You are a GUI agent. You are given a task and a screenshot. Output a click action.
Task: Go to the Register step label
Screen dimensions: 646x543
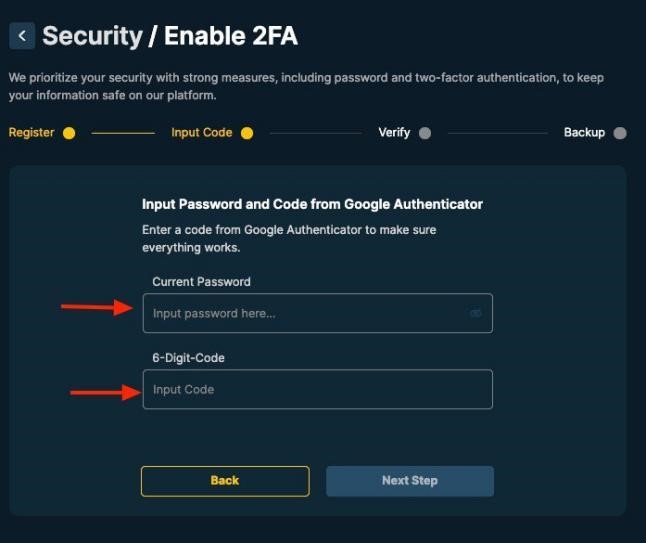[x=32, y=133]
